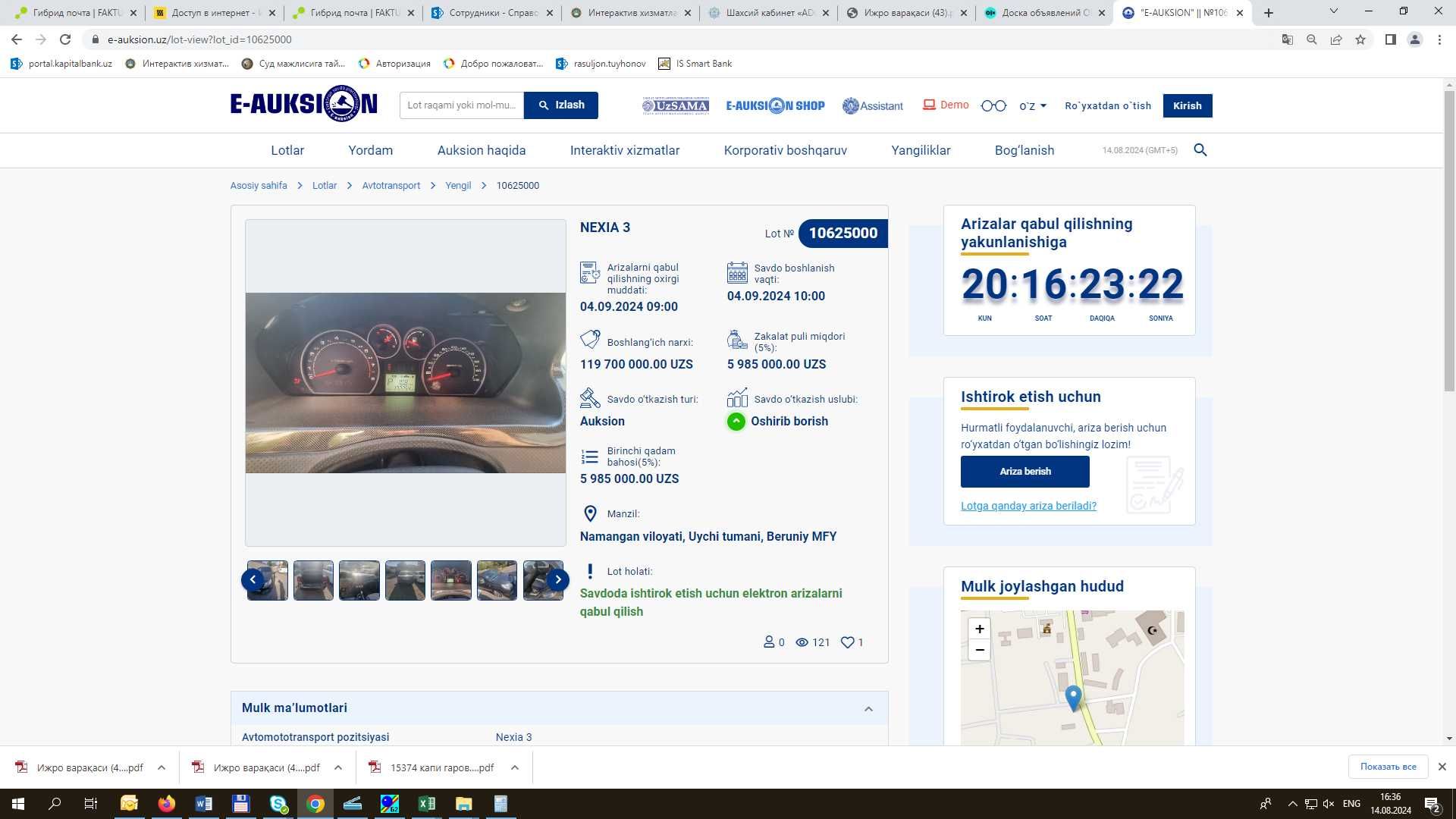This screenshot has height=819, width=1456.
Task: Click the Manzil location pin icon
Action: click(590, 513)
